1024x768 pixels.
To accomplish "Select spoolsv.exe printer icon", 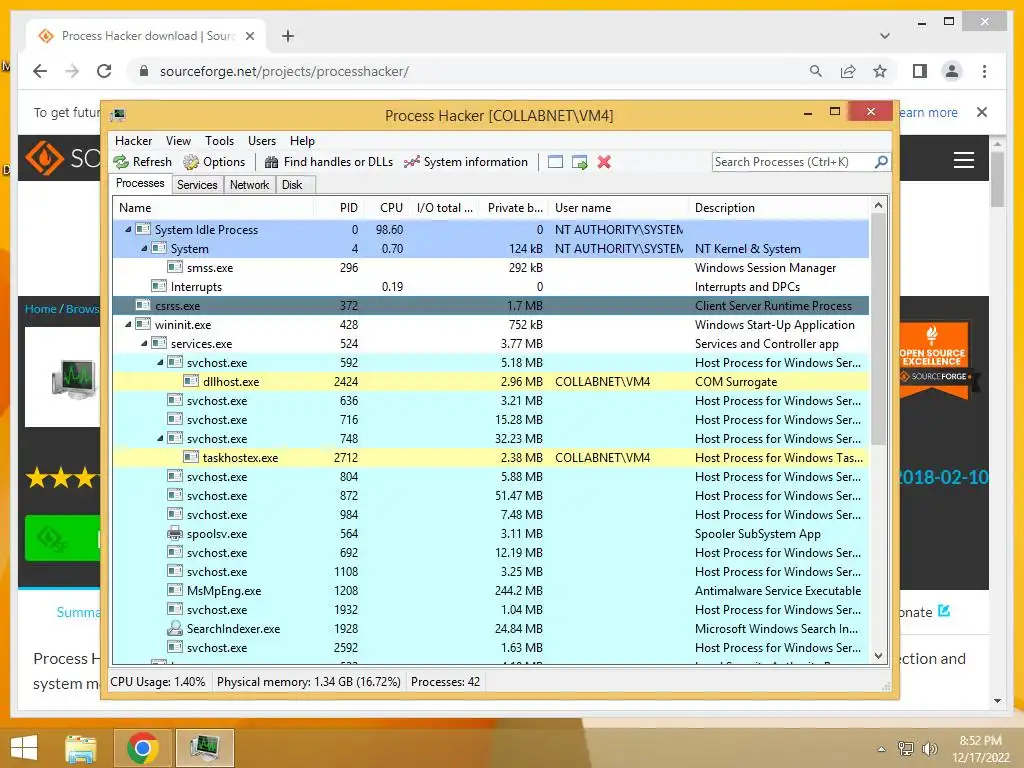I will pos(174,534).
